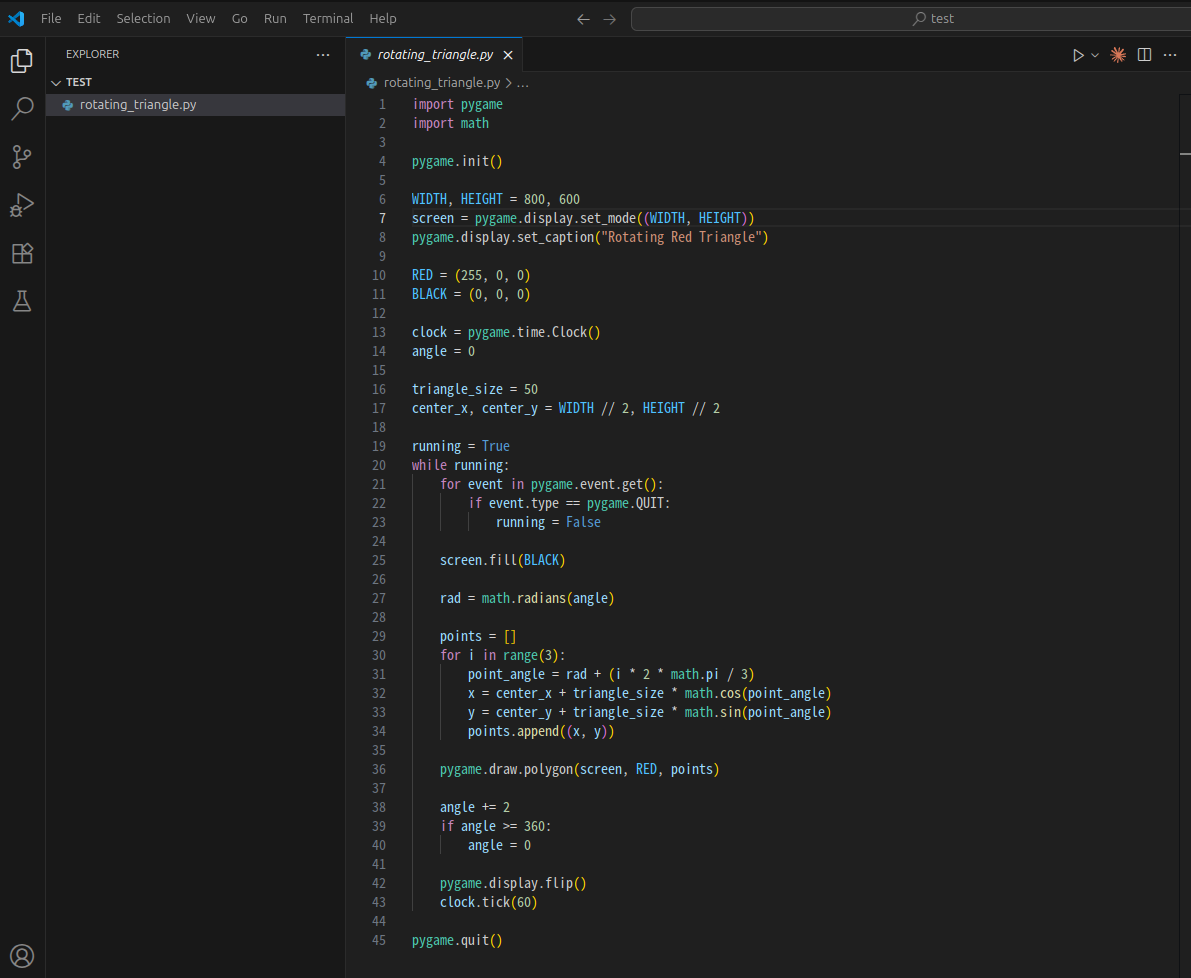Close the rotating_triangle.py tab

[508, 55]
